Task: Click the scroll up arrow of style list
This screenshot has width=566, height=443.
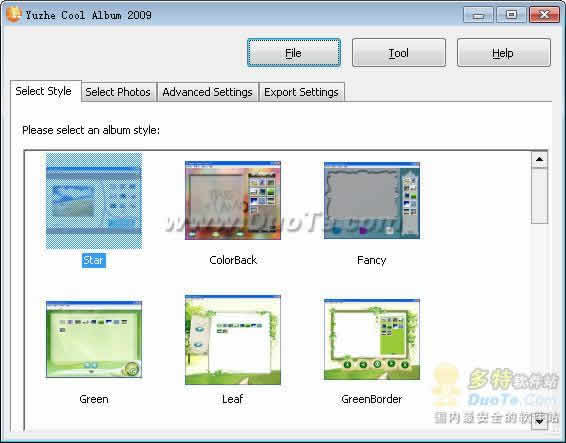Action: [539, 159]
